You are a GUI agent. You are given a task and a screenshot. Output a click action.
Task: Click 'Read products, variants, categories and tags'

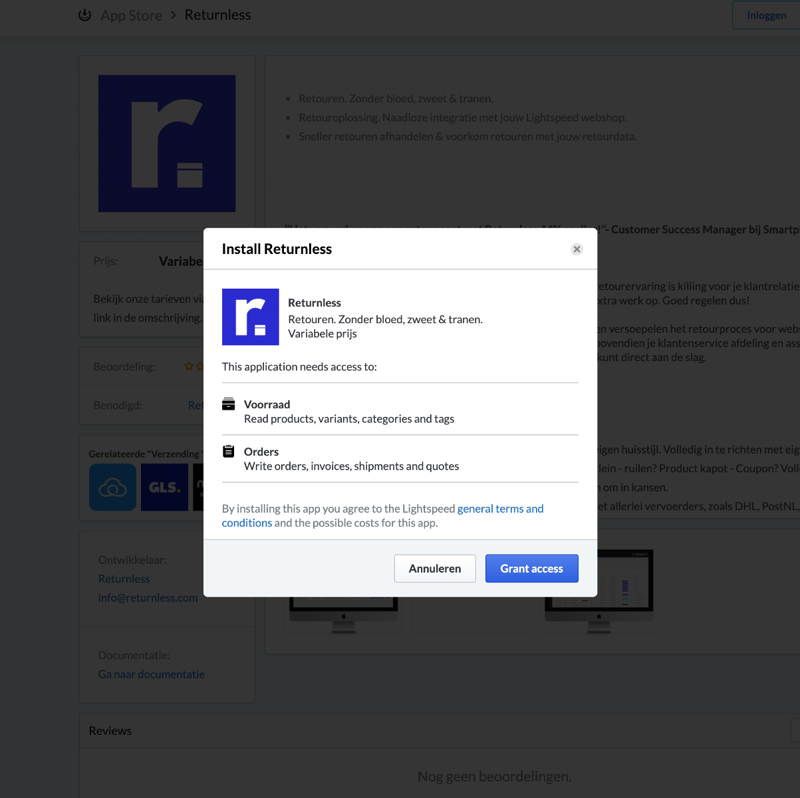click(x=349, y=419)
